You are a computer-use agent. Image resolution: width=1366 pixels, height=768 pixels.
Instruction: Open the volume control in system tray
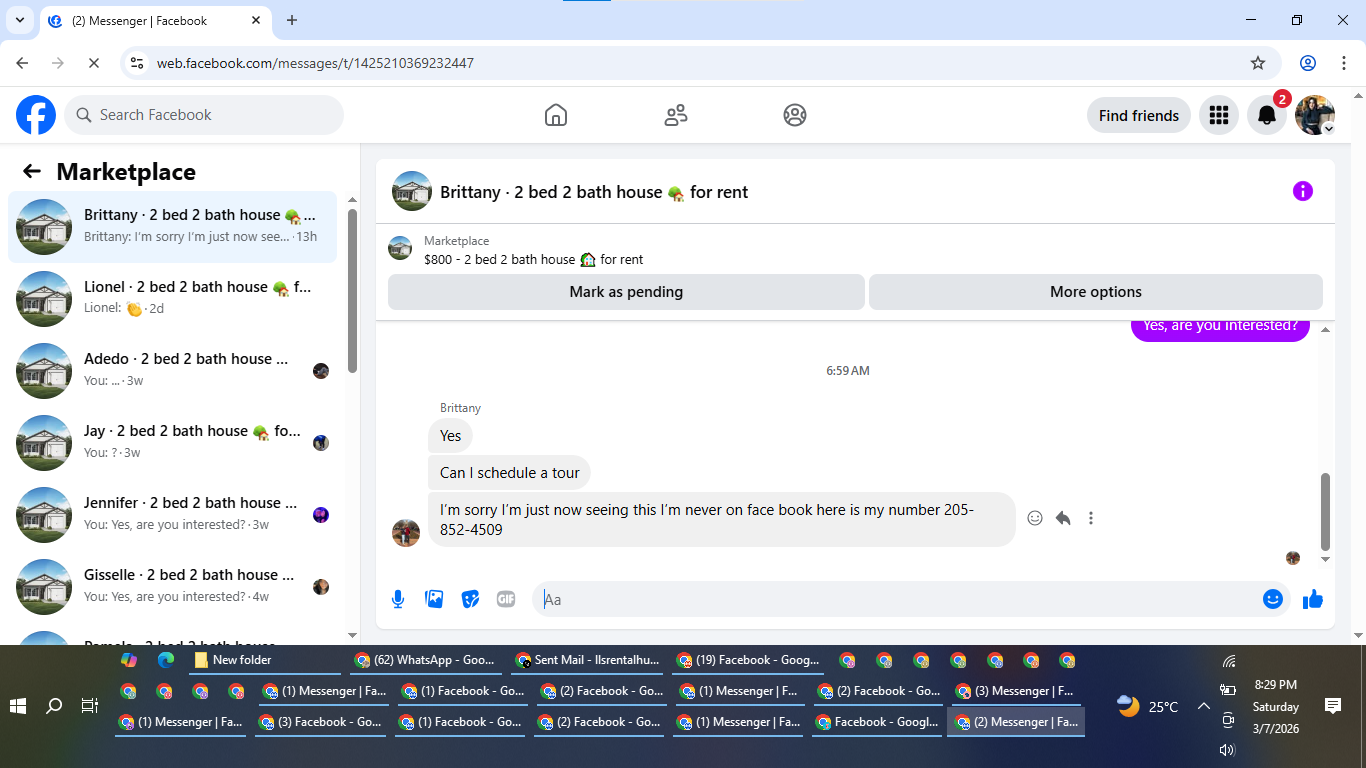coord(1228,749)
